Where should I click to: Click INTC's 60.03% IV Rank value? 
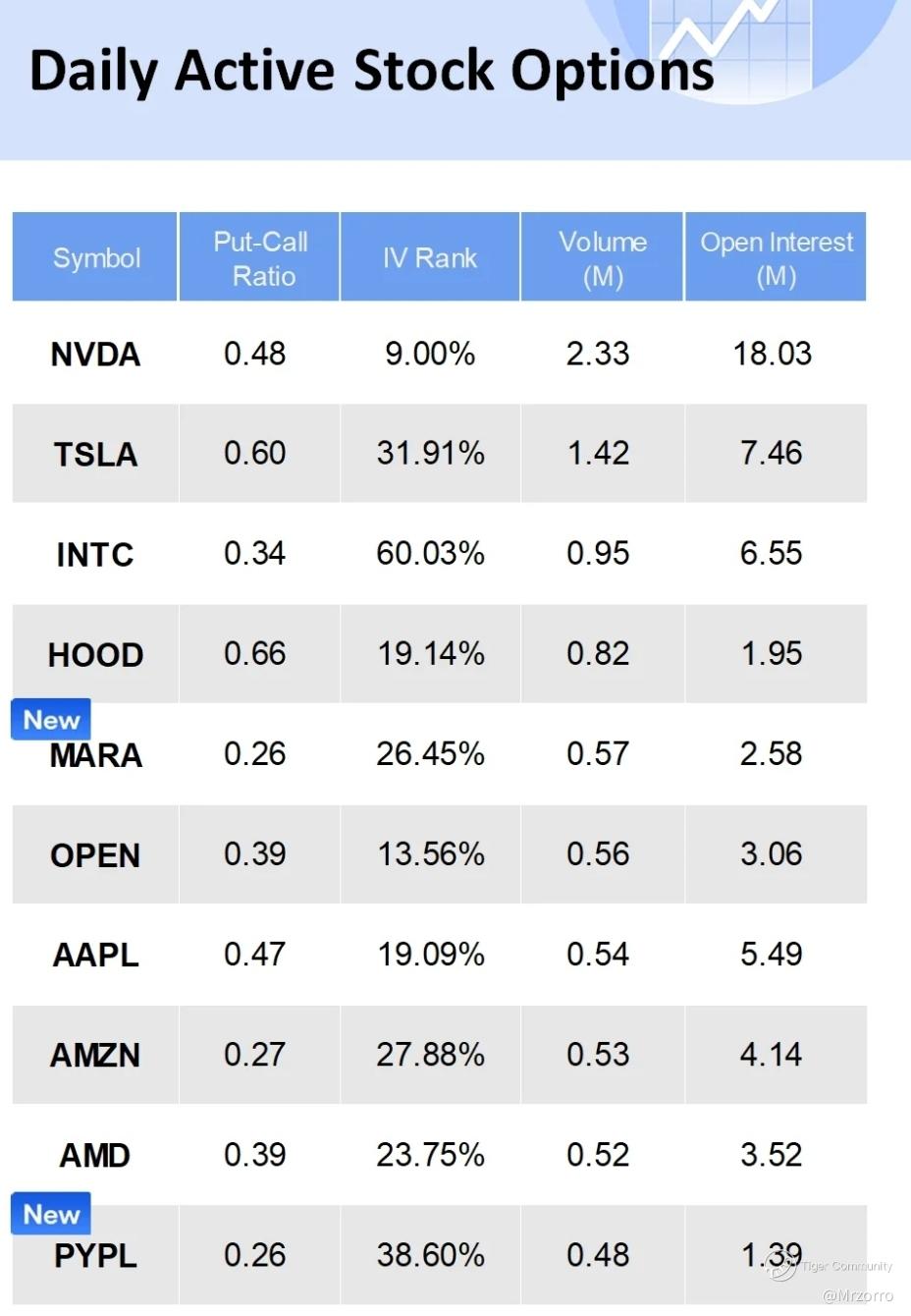tap(430, 554)
